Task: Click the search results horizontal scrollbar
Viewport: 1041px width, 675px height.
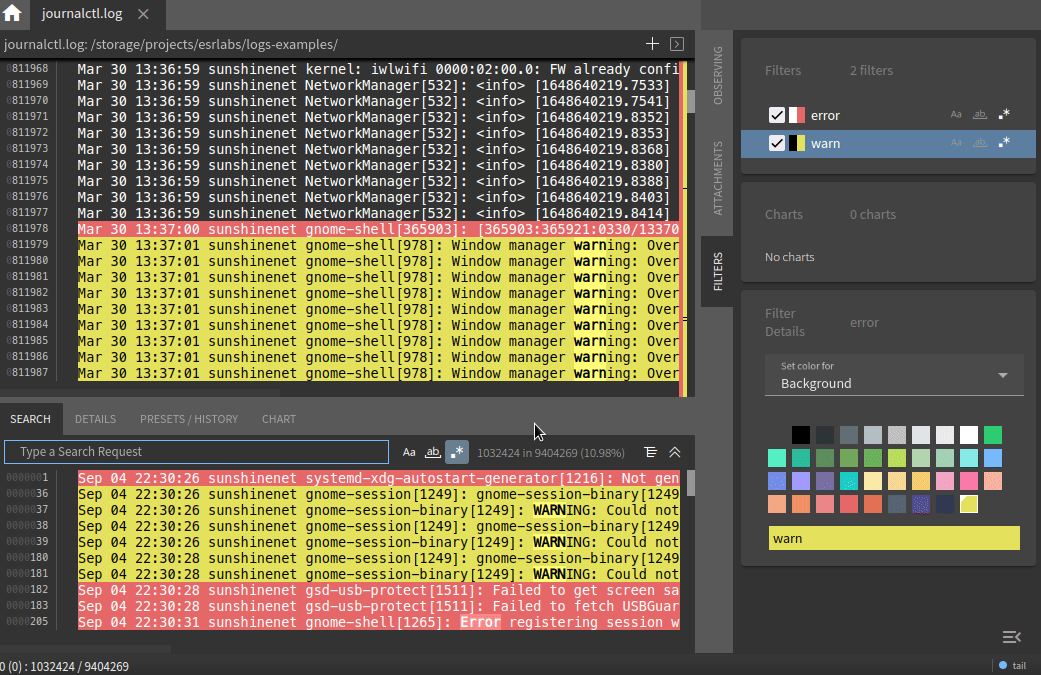Action: pyautogui.click(x=85, y=648)
